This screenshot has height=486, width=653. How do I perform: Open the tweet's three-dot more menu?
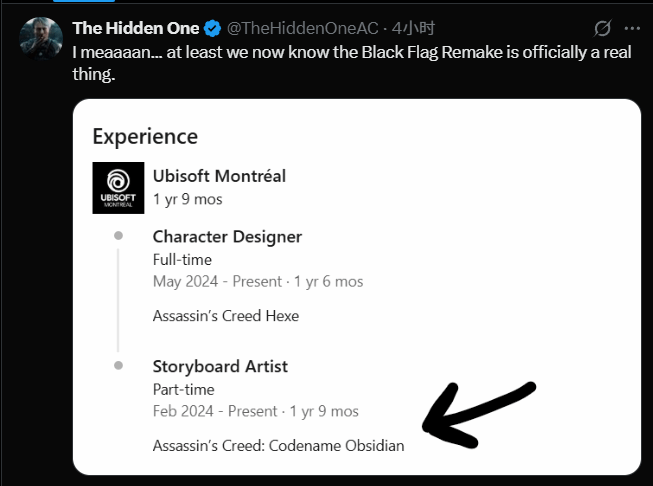tap(634, 29)
